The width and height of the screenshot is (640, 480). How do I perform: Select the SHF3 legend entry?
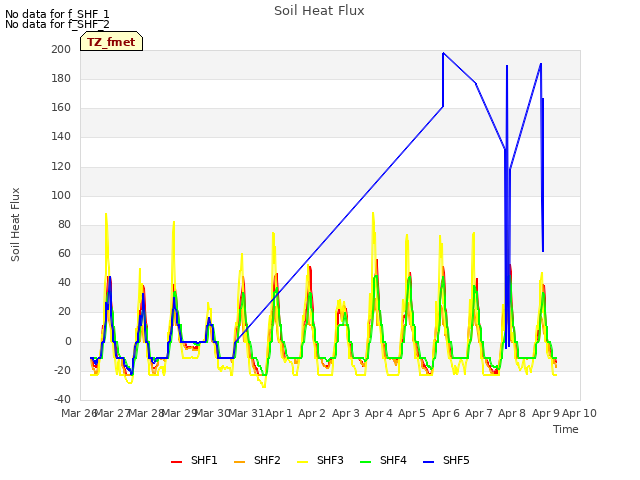click(320, 460)
